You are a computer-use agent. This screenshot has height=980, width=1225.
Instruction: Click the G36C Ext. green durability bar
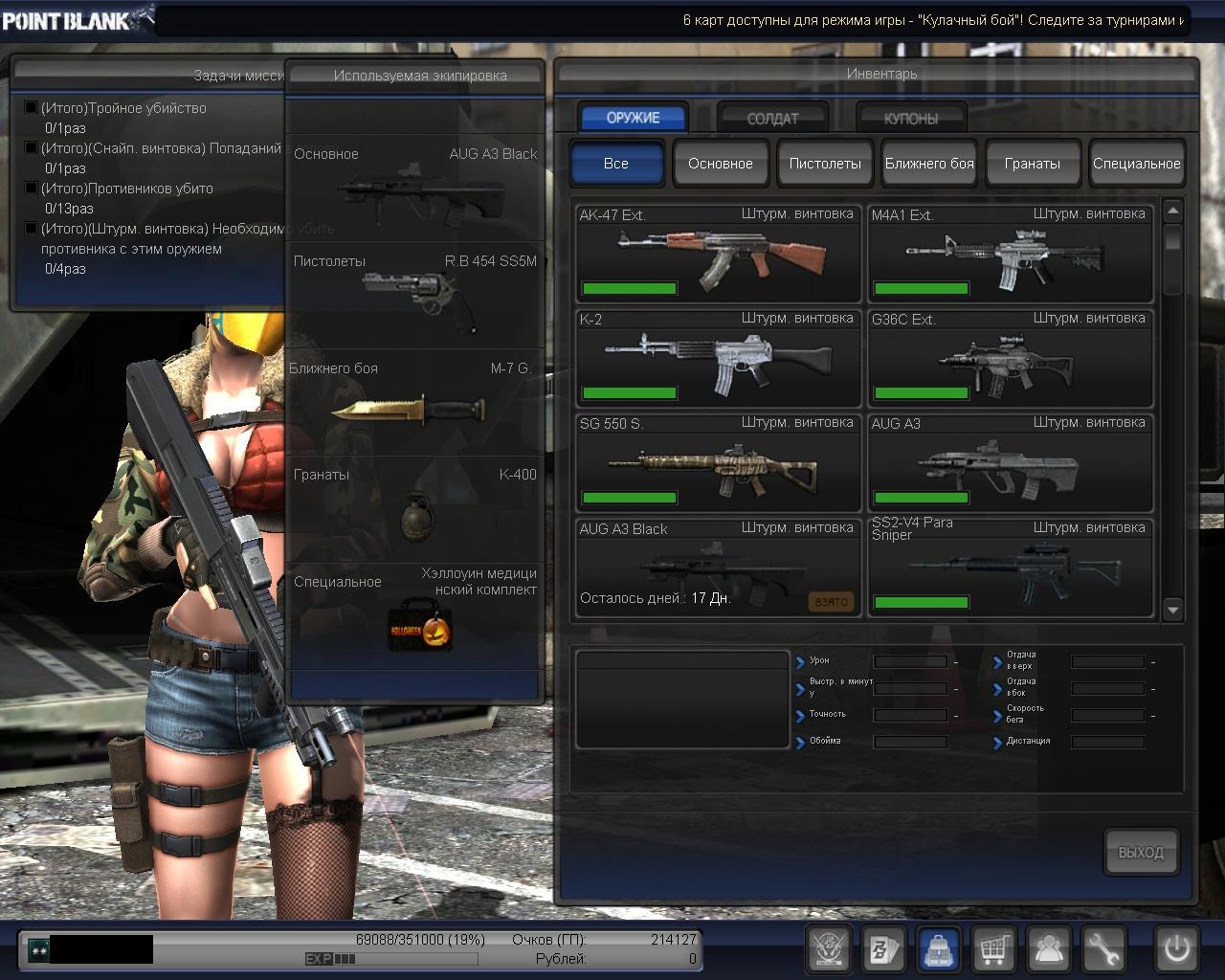point(922,393)
